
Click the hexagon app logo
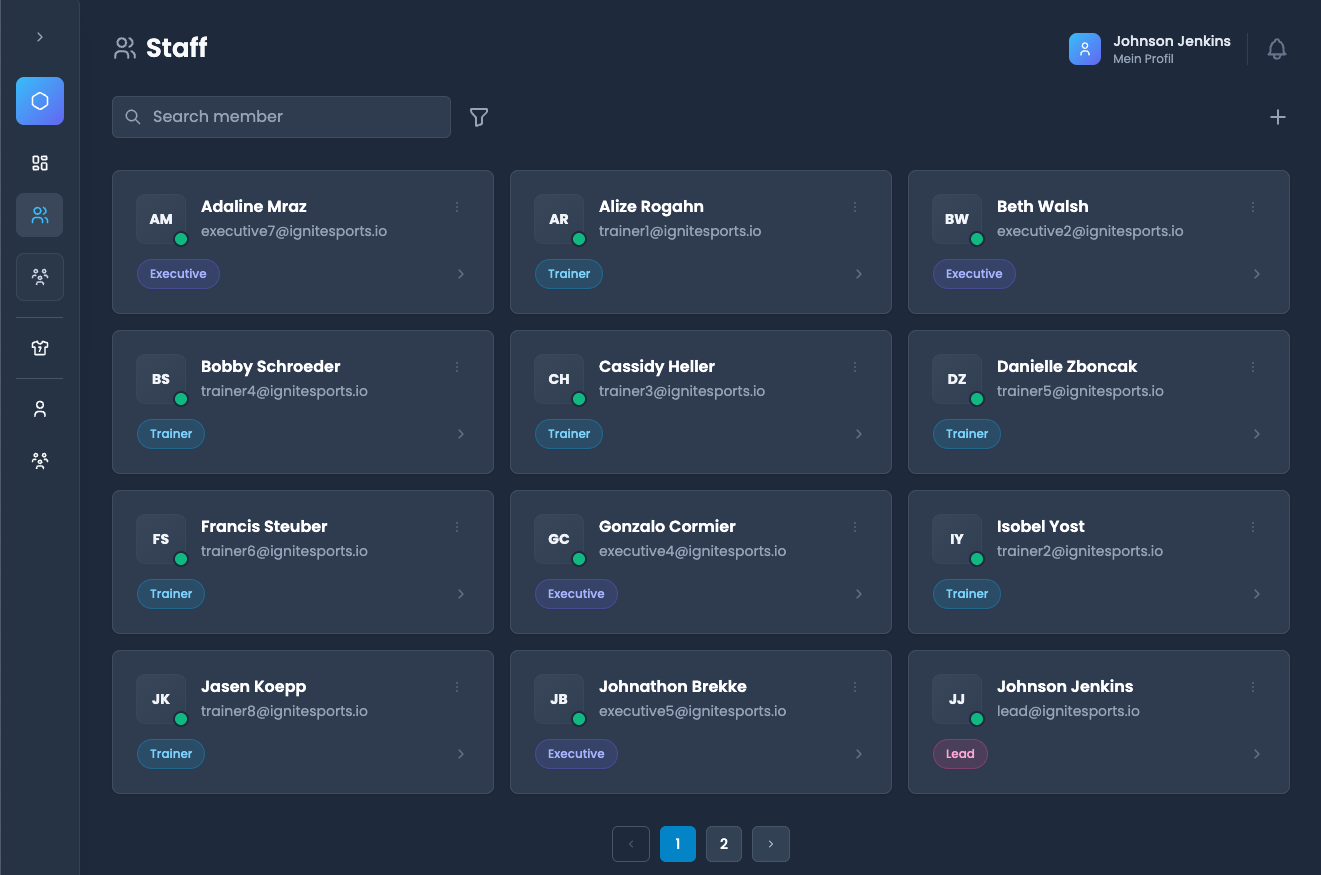click(40, 101)
